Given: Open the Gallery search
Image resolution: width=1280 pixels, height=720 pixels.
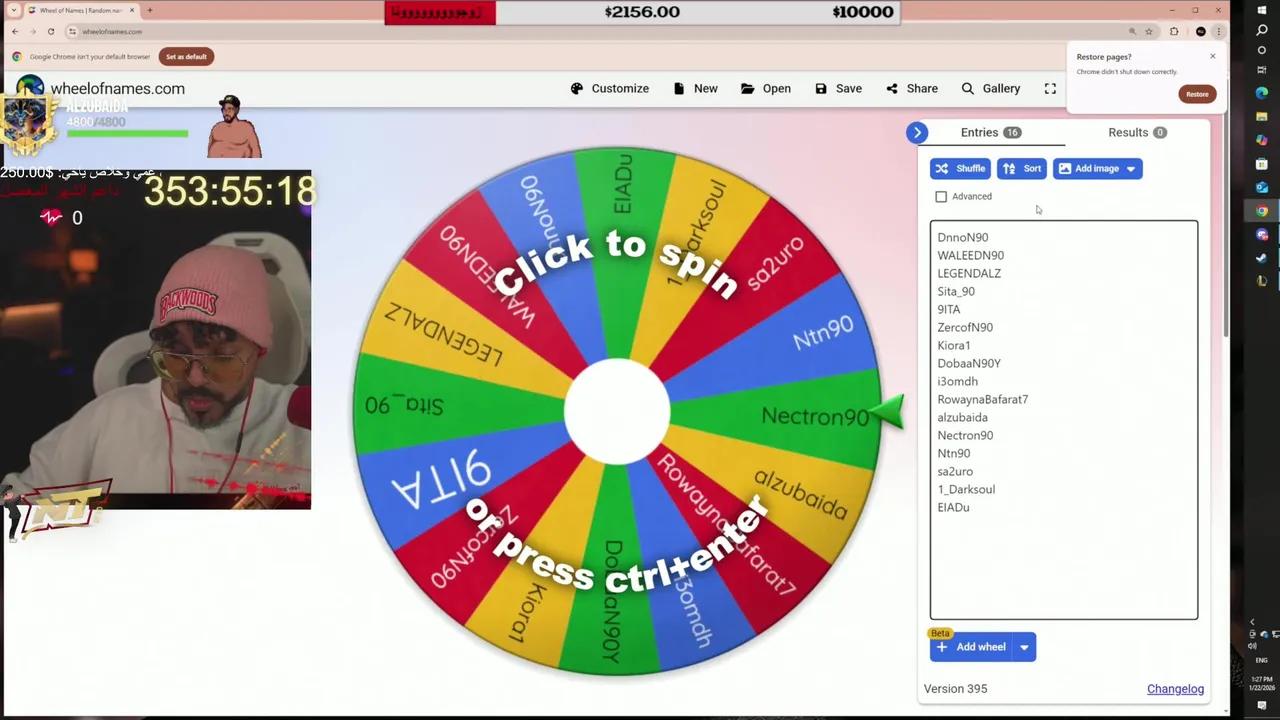Looking at the screenshot, I should [991, 88].
